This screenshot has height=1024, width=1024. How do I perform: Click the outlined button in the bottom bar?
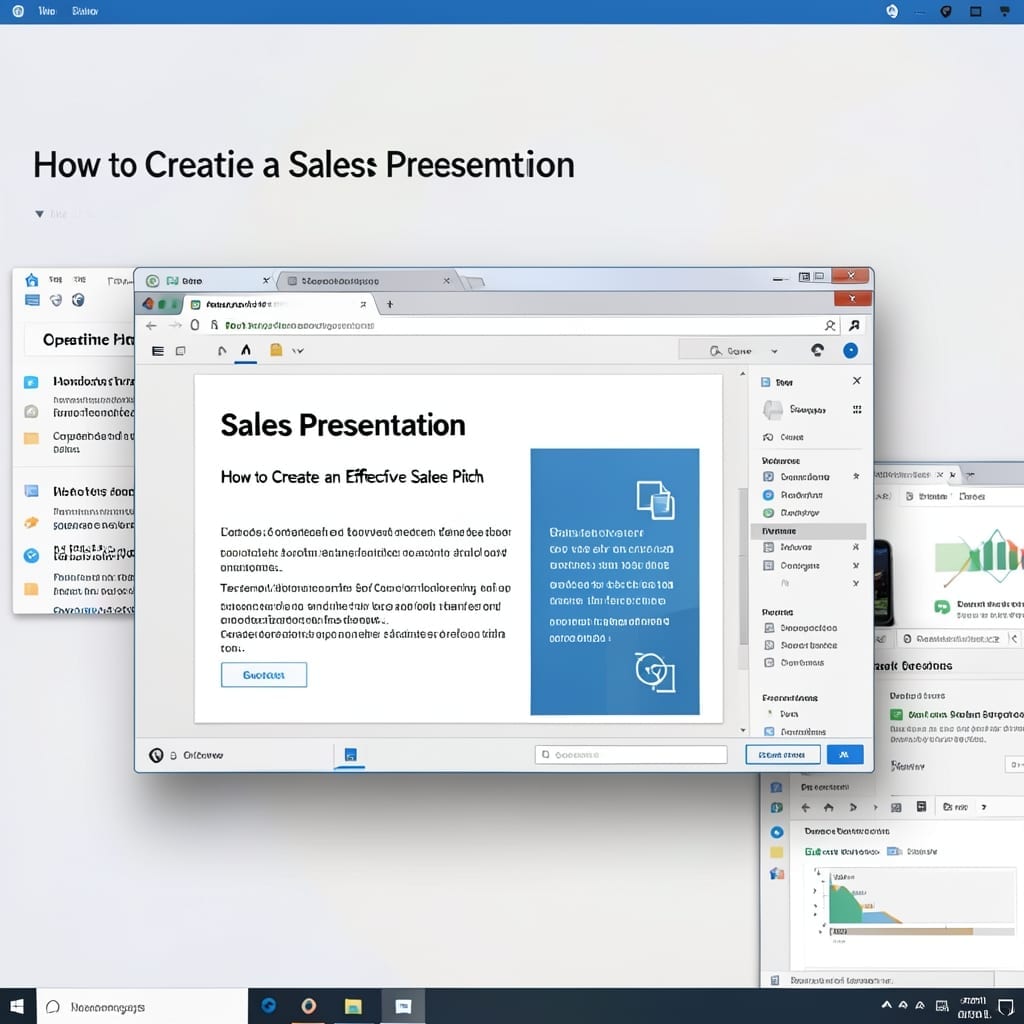pyautogui.click(x=782, y=754)
